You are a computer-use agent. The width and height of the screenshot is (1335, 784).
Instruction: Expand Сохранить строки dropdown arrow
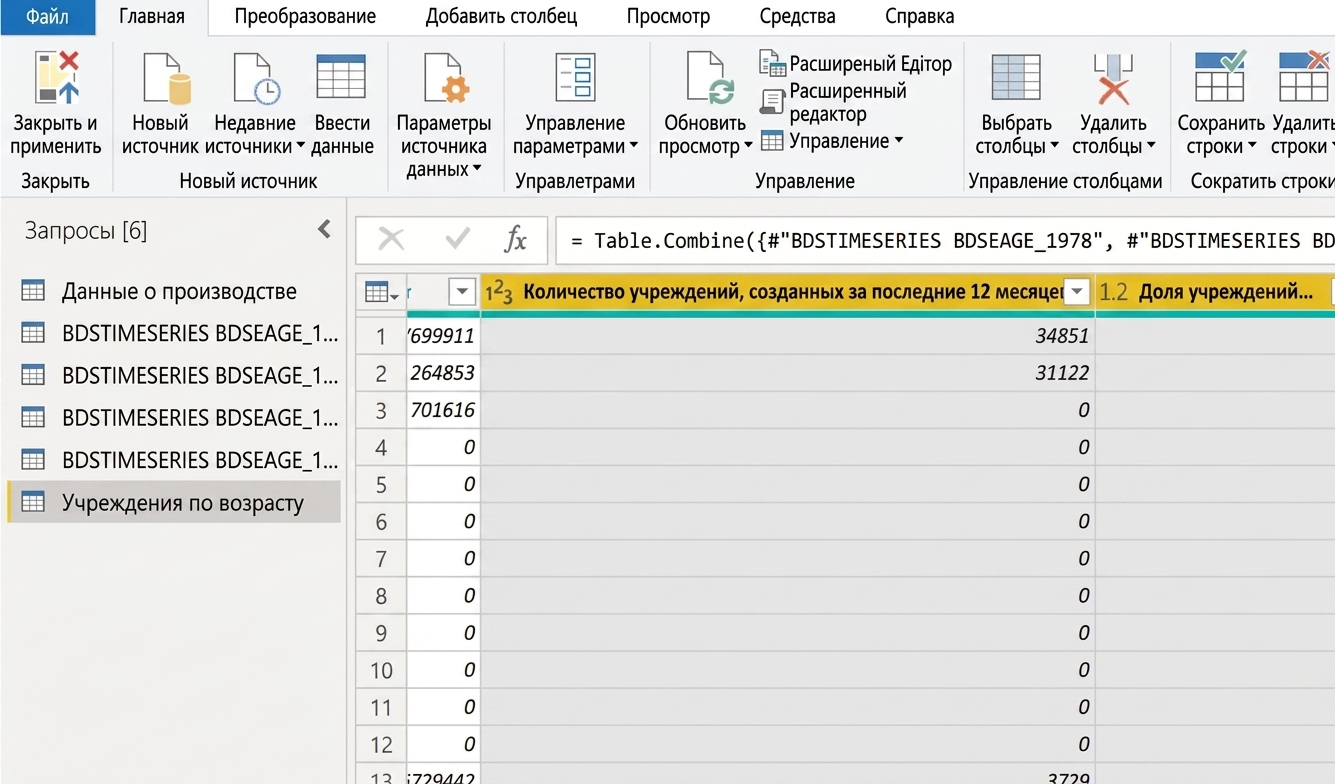pos(1250,147)
